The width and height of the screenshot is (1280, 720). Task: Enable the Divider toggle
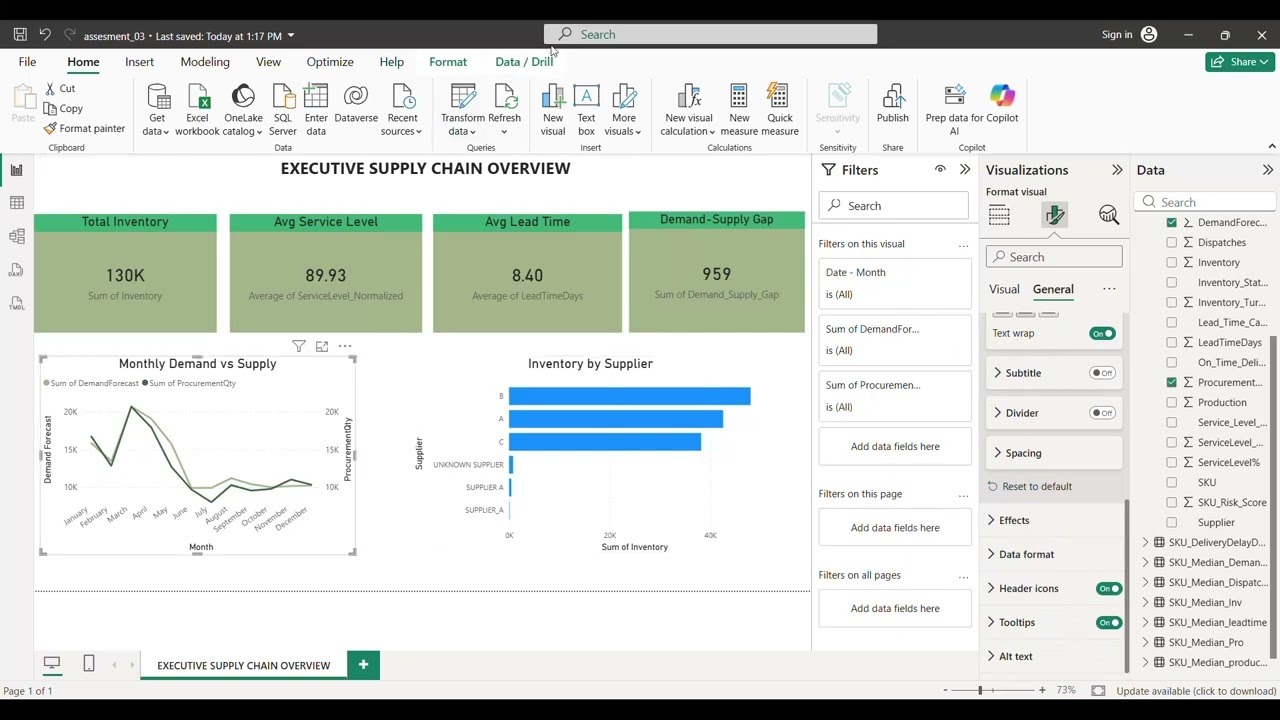[x=1102, y=413]
